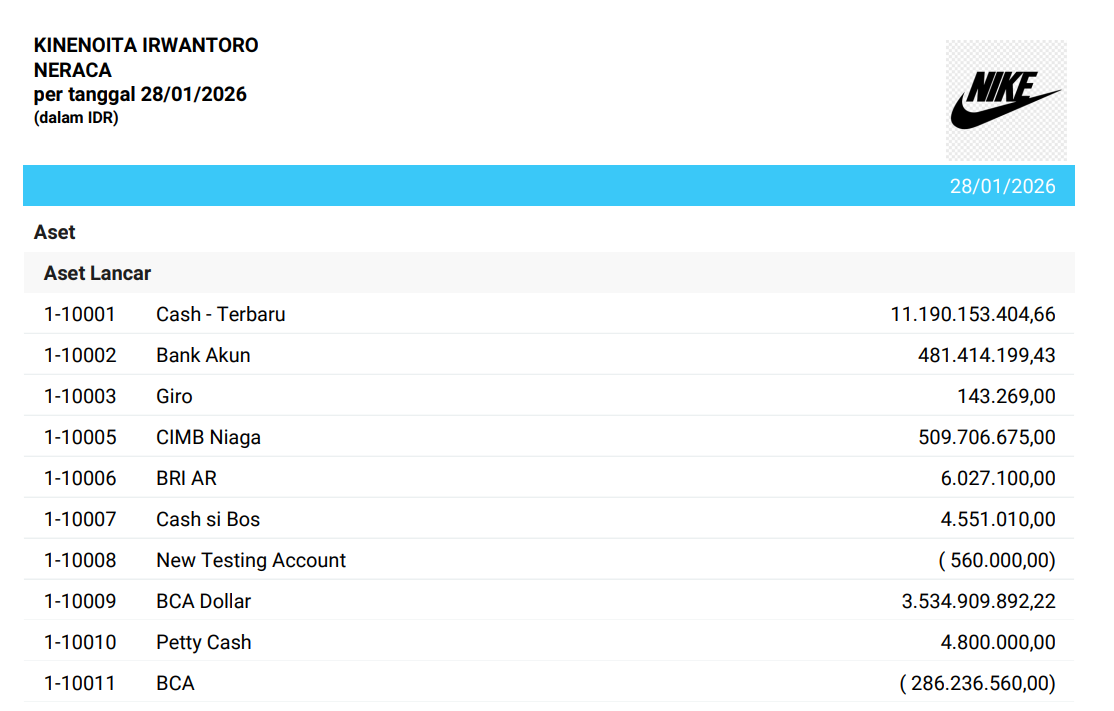The height and width of the screenshot is (711, 1114).
Task: Select the Petty Cash account name
Action: coord(203,642)
